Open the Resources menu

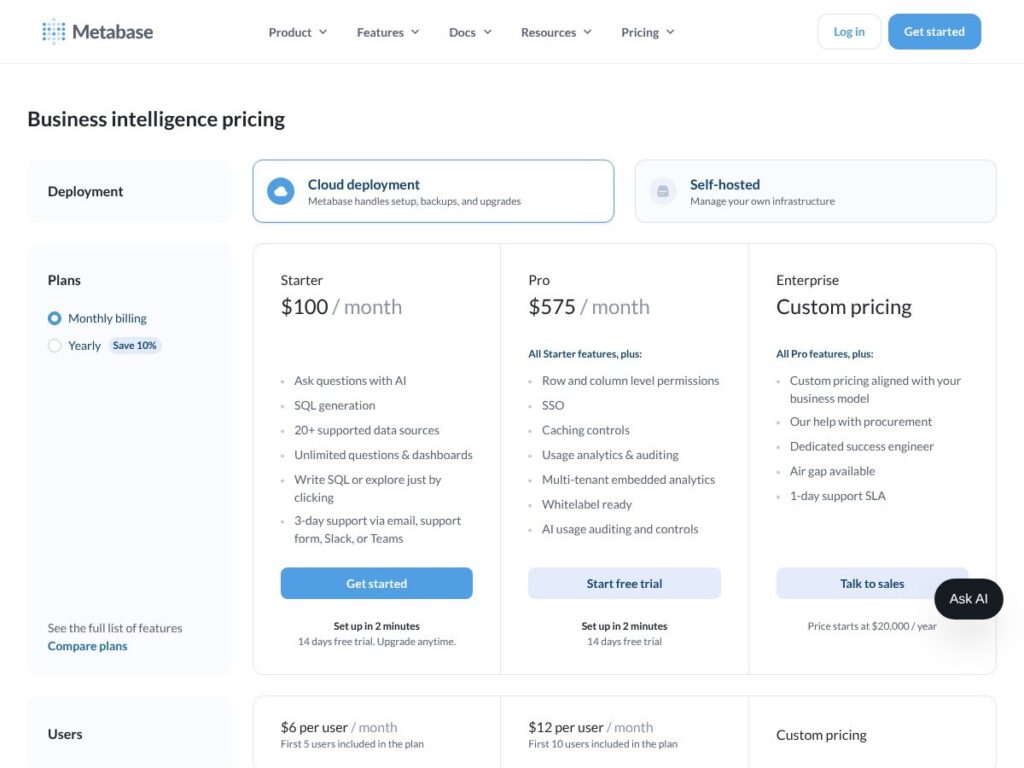point(556,32)
